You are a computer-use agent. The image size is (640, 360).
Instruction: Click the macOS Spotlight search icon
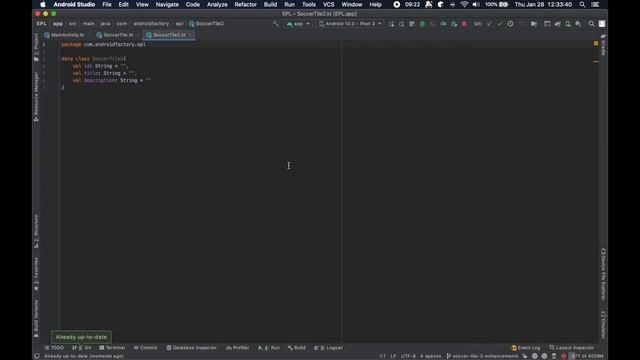point(582,4)
